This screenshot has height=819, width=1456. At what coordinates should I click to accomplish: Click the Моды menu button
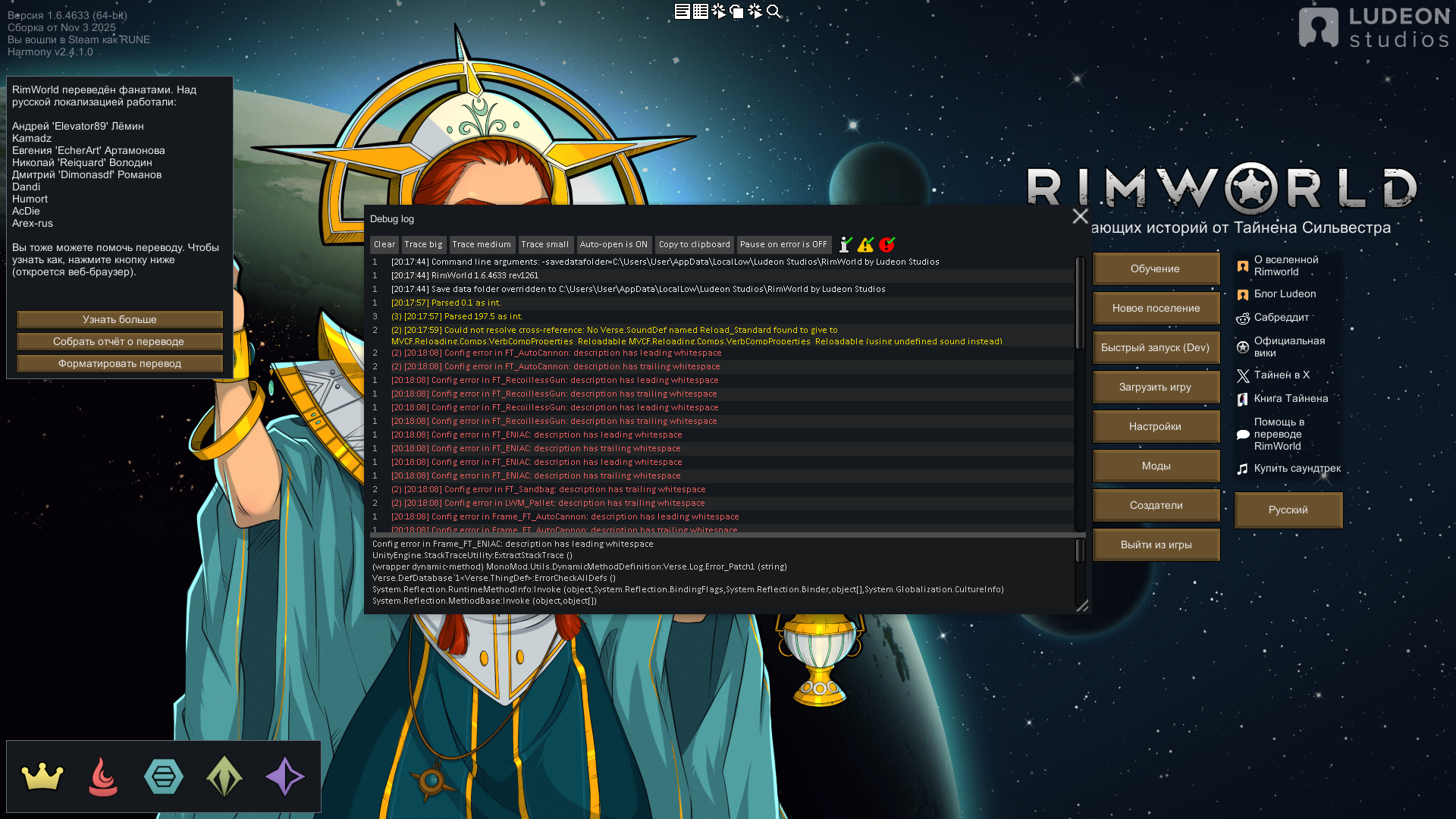(x=1156, y=466)
